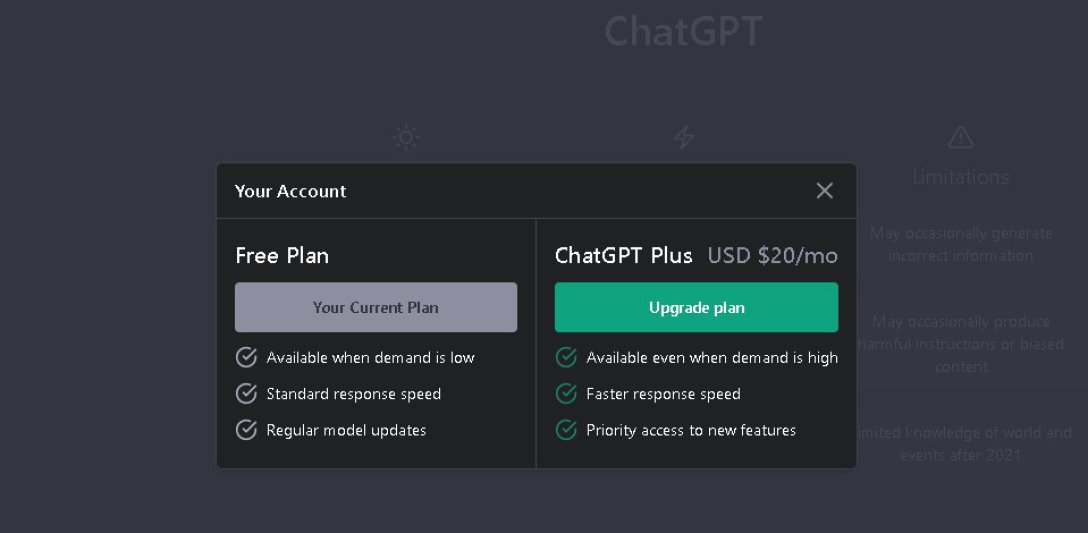
Task: Click checkmark beside Regular model updates
Action: click(246, 430)
